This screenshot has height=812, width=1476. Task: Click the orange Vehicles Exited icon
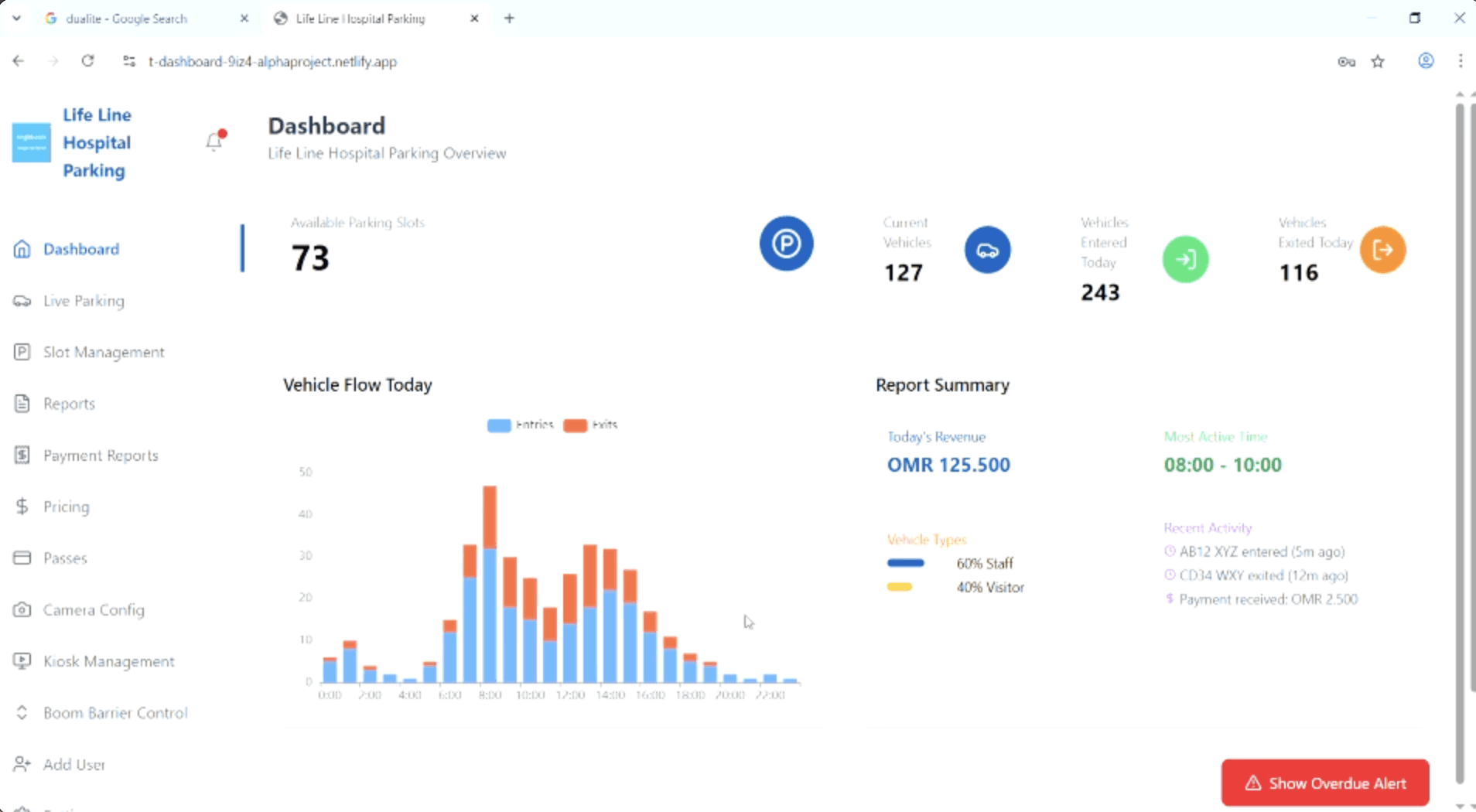[x=1383, y=250]
